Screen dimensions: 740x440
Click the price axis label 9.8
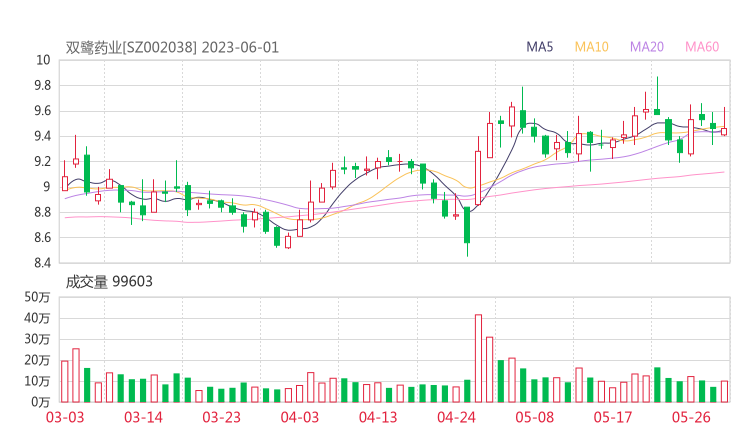tap(42, 85)
